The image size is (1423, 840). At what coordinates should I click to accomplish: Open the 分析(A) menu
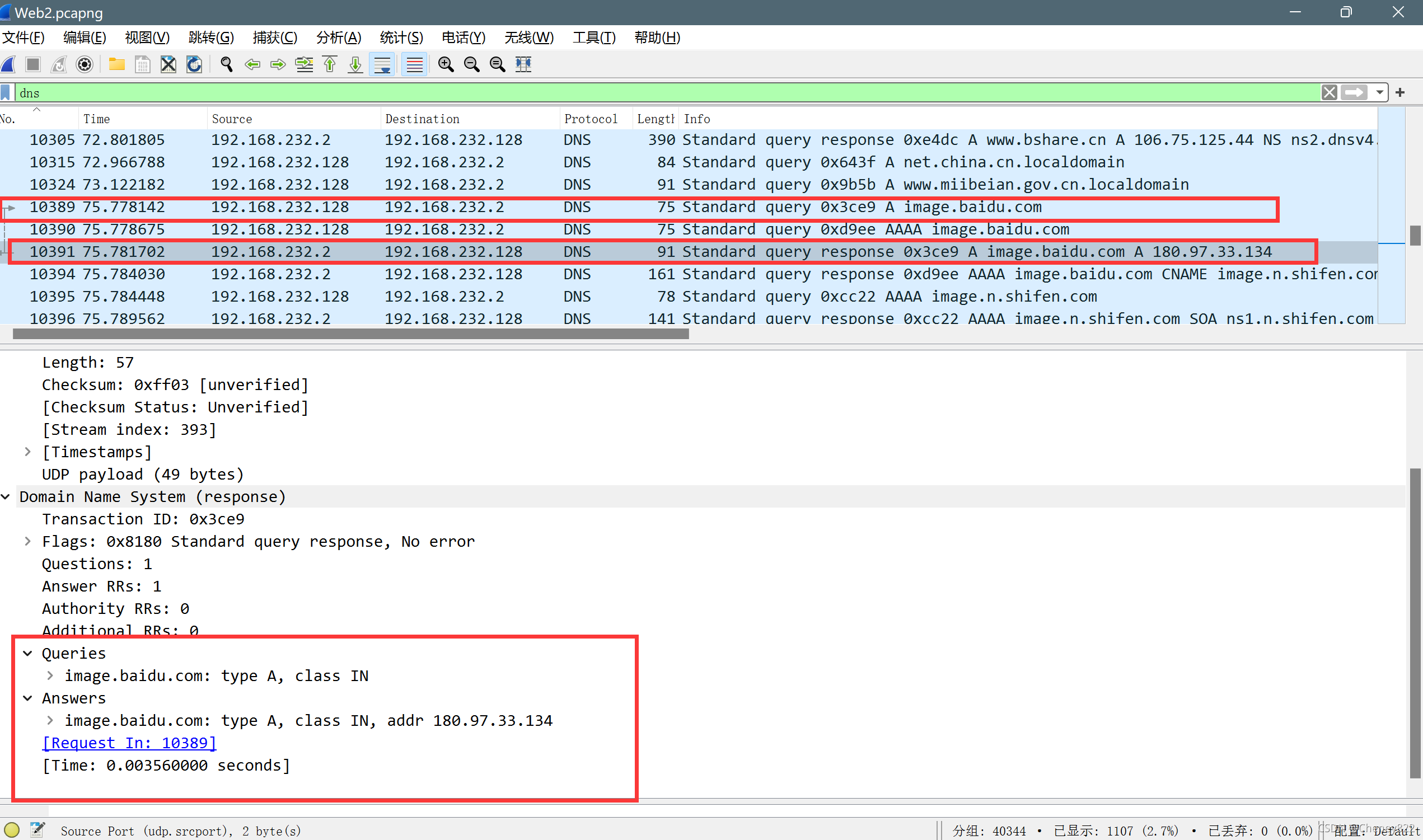338,38
